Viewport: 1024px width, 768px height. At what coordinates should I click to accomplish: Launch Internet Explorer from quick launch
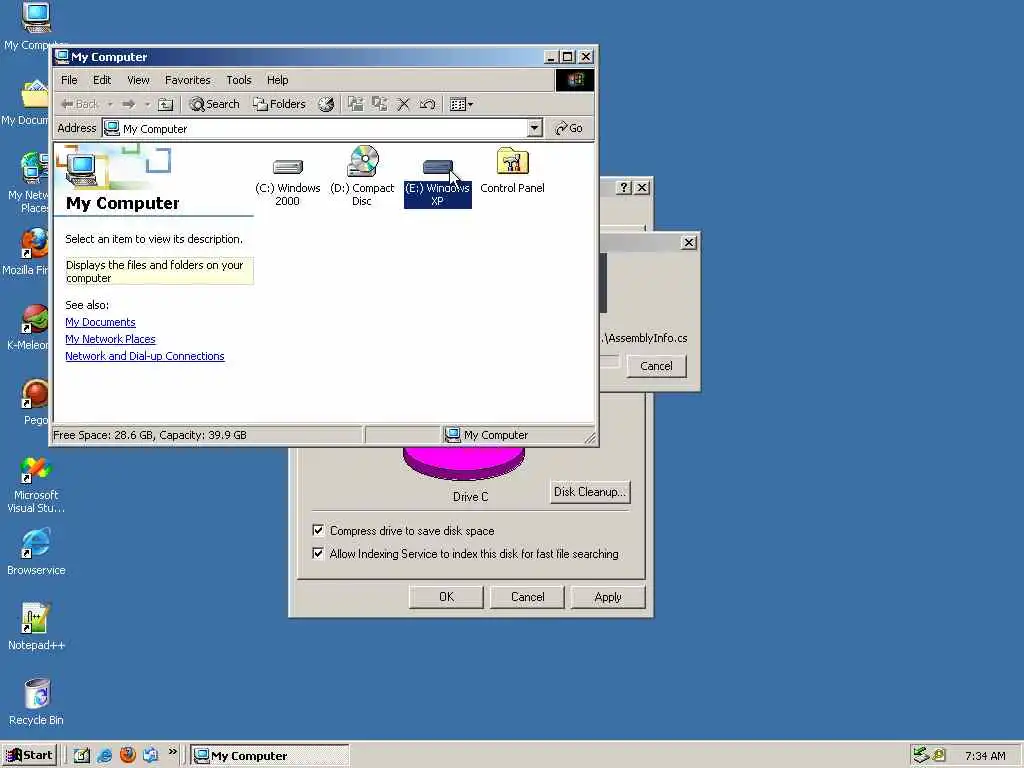point(104,756)
